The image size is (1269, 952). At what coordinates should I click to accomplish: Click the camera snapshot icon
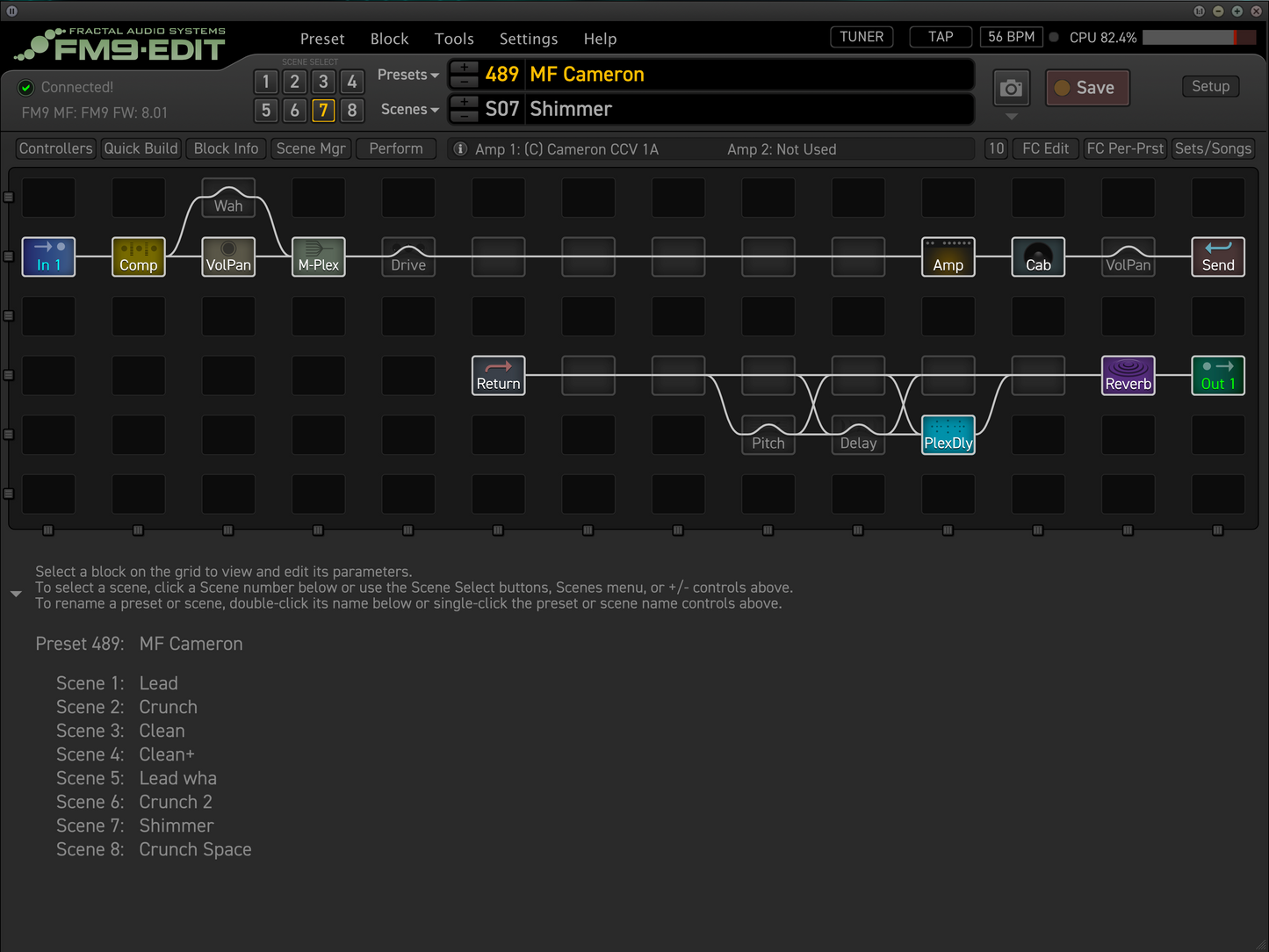coord(1012,88)
